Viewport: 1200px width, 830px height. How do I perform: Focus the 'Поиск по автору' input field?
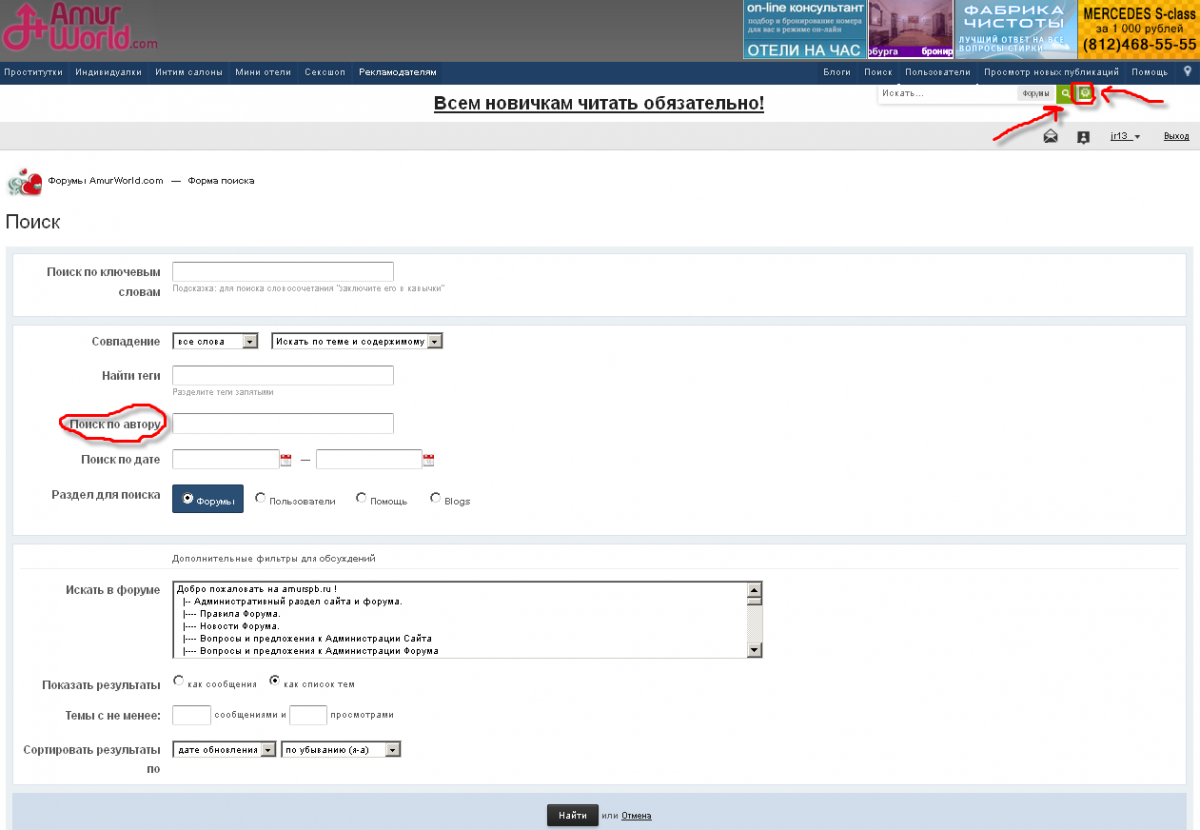283,424
